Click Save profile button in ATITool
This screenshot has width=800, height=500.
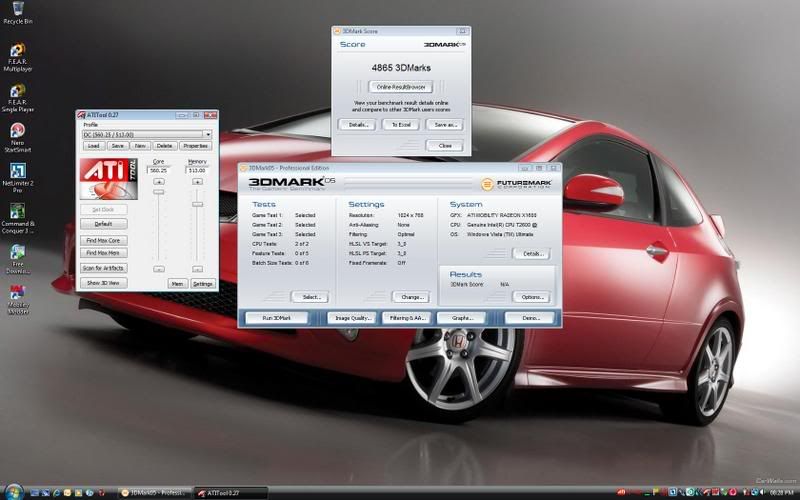click(117, 146)
